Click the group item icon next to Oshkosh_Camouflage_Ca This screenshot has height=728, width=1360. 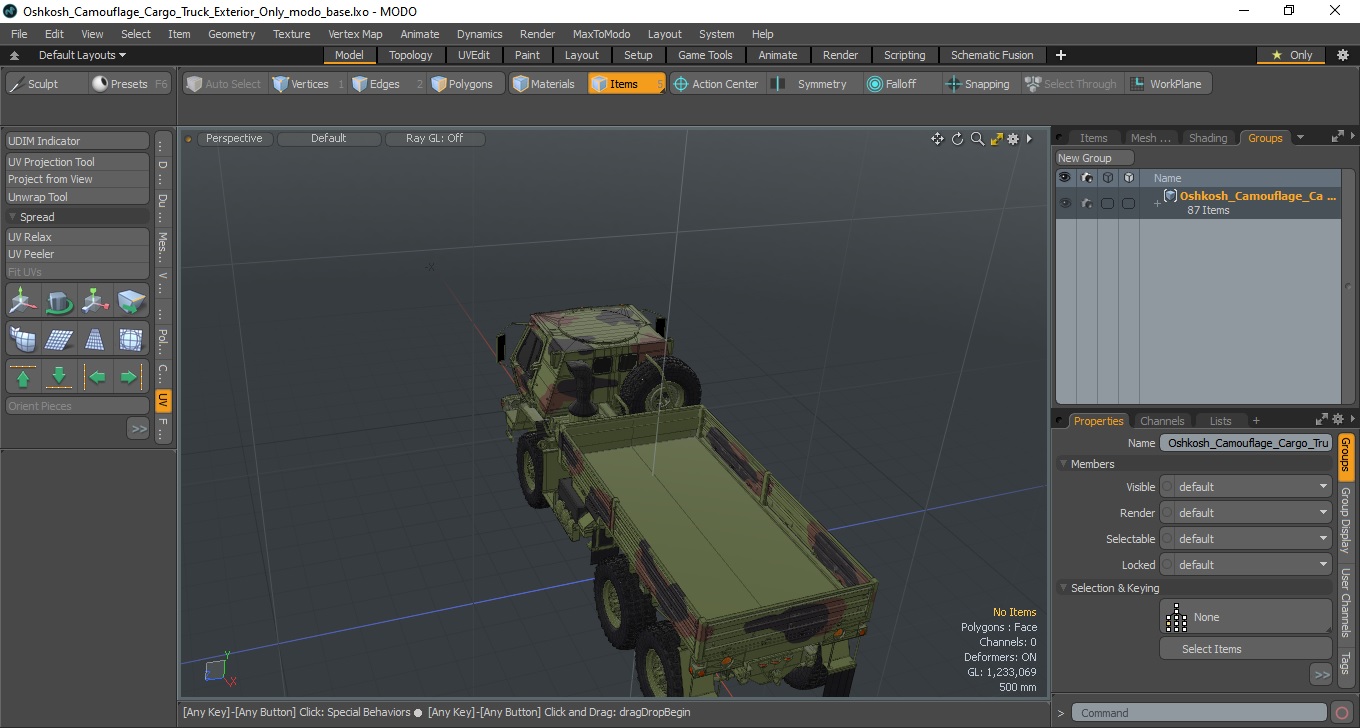pos(1170,196)
